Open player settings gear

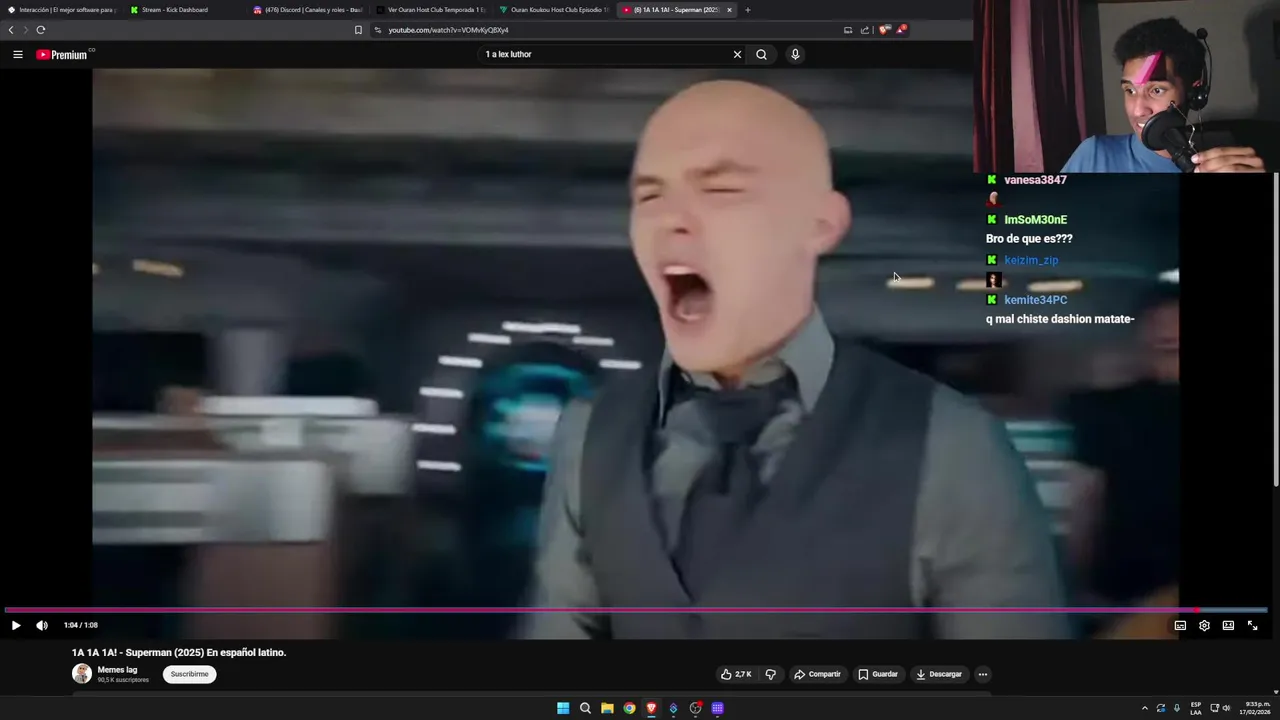1204,625
